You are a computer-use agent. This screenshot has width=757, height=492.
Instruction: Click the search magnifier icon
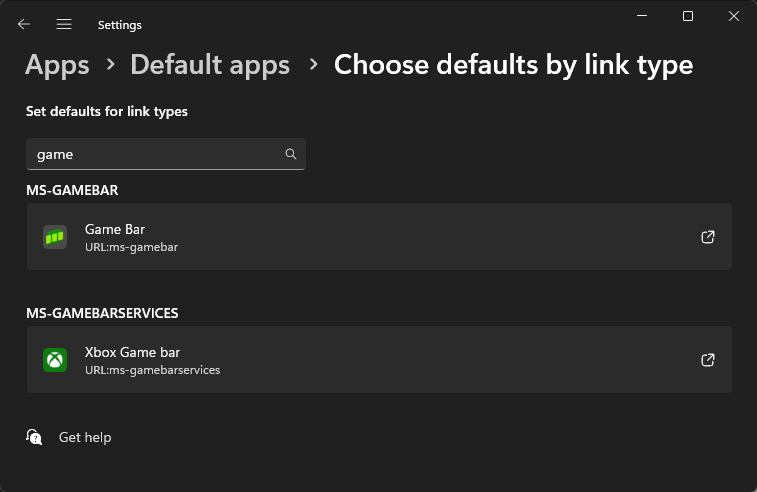click(291, 154)
